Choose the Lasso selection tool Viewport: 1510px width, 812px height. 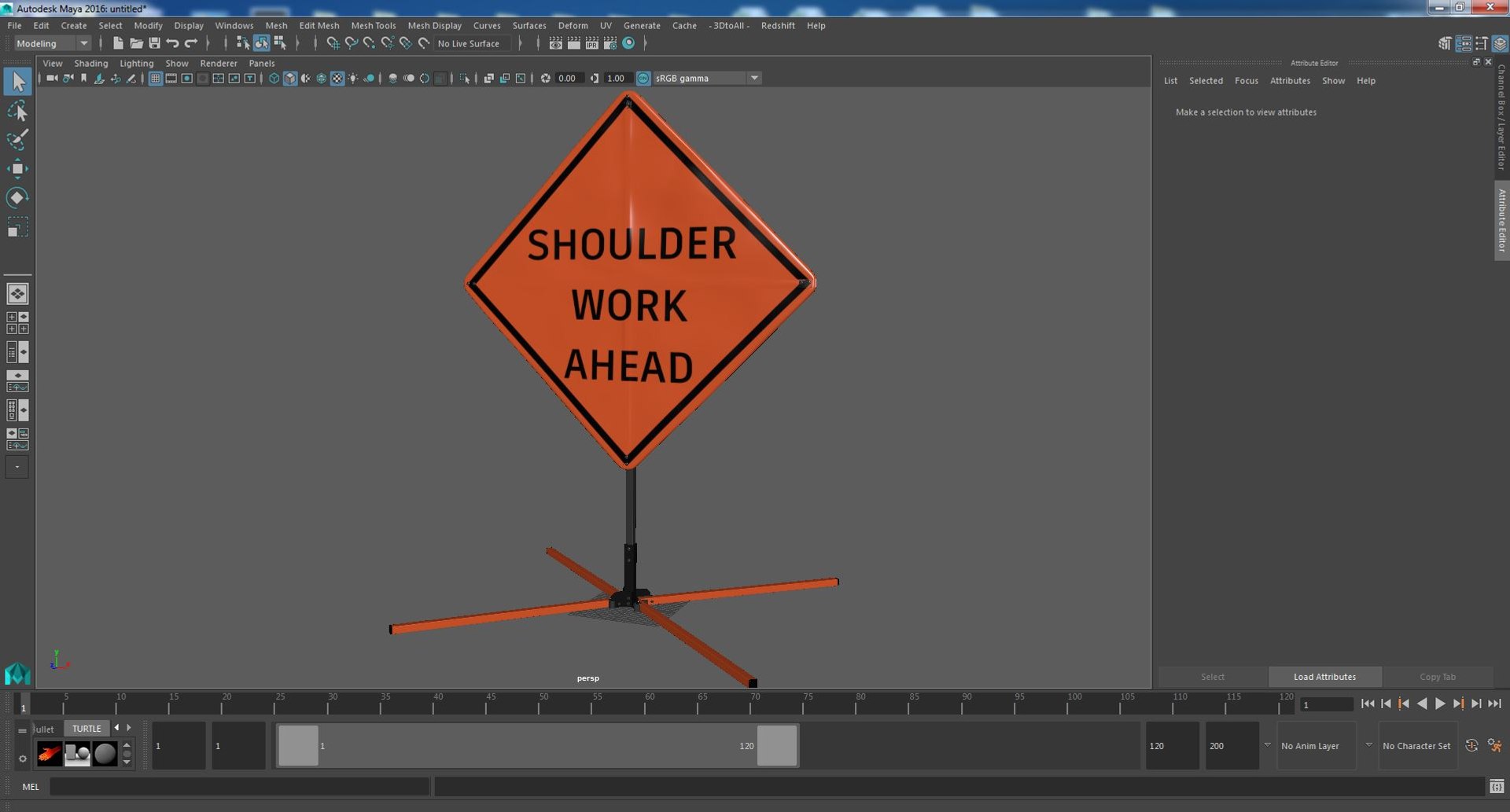(x=17, y=111)
